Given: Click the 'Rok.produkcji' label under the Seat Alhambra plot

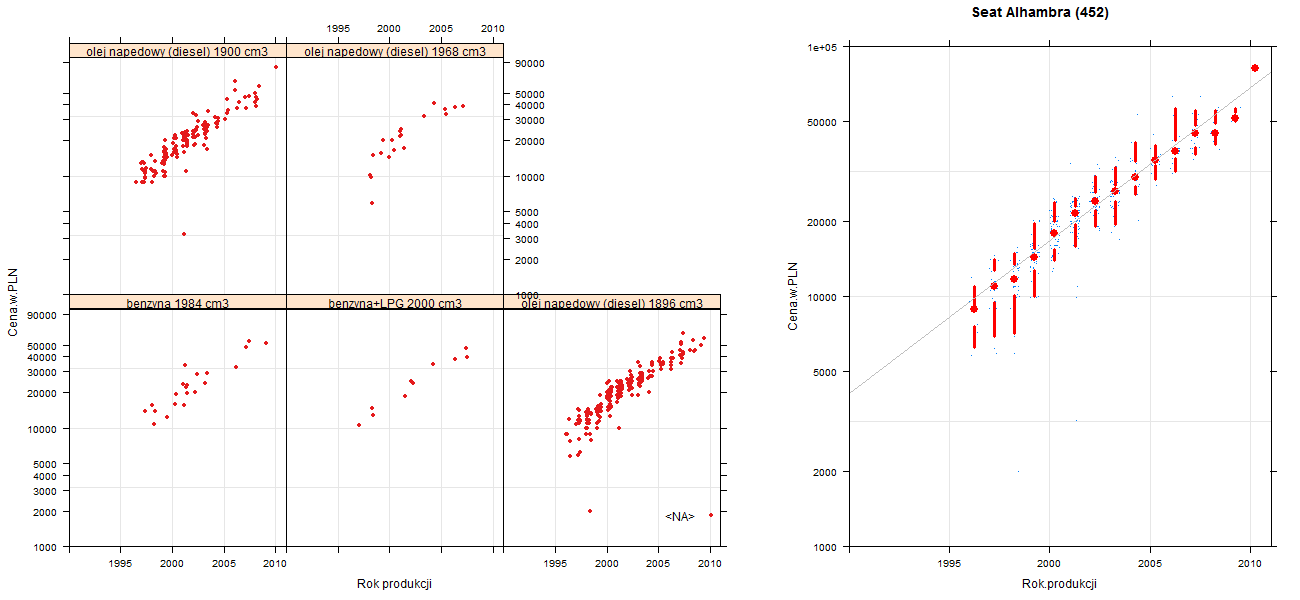Looking at the screenshot, I should click(1059, 584).
